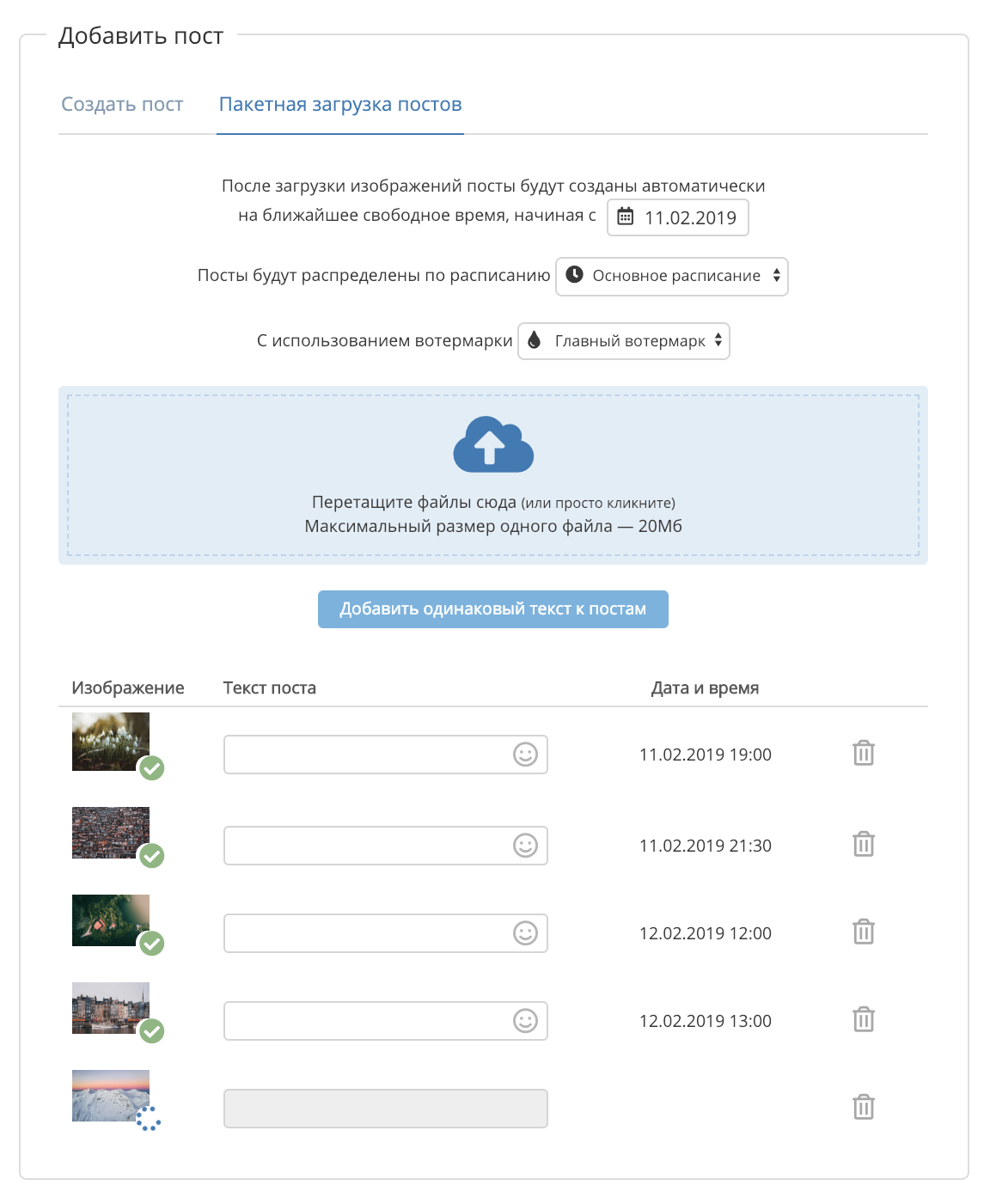The height and width of the screenshot is (1204, 990).
Task: Click the date 11.02.2019 19:00
Action: pyautogui.click(x=706, y=755)
